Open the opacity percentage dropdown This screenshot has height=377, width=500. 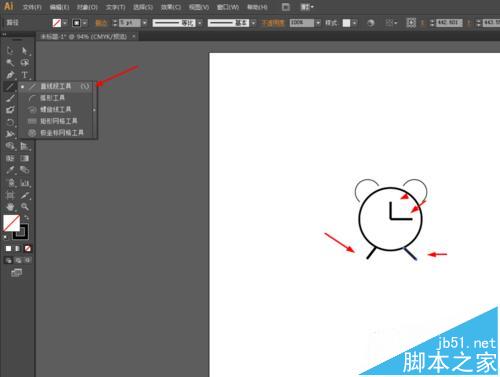(x=318, y=23)
